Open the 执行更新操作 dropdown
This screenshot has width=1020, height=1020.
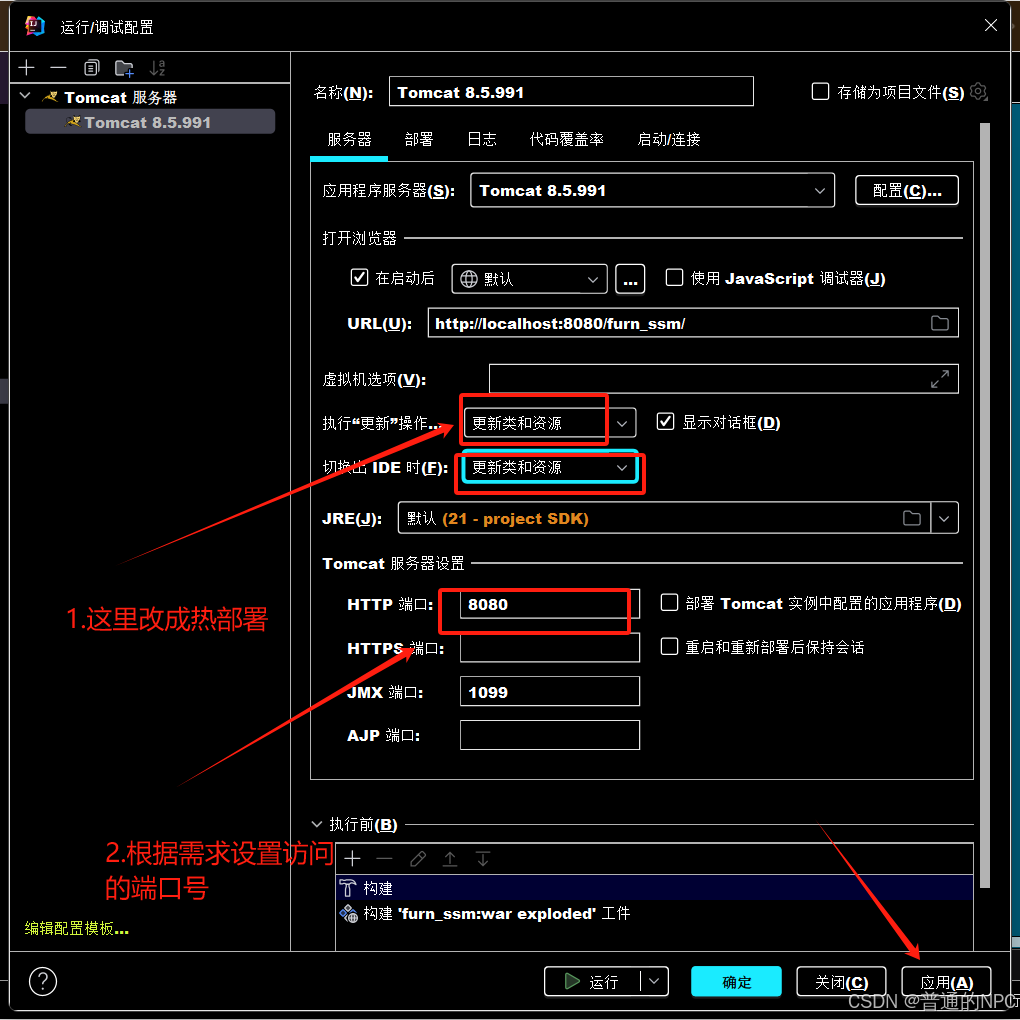tap(549, 423)
